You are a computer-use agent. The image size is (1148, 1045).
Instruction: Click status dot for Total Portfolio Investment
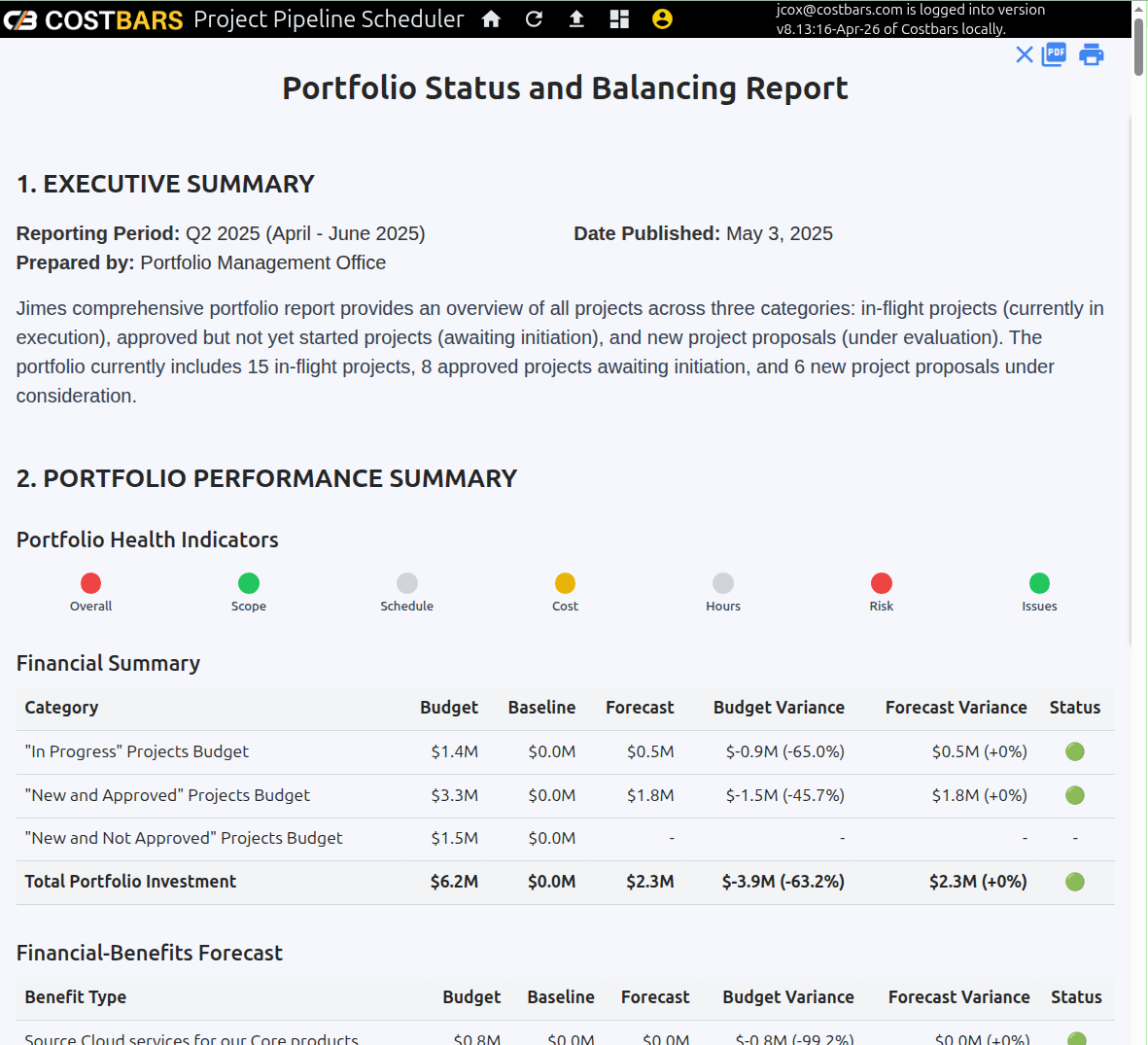pos(1075,882)
